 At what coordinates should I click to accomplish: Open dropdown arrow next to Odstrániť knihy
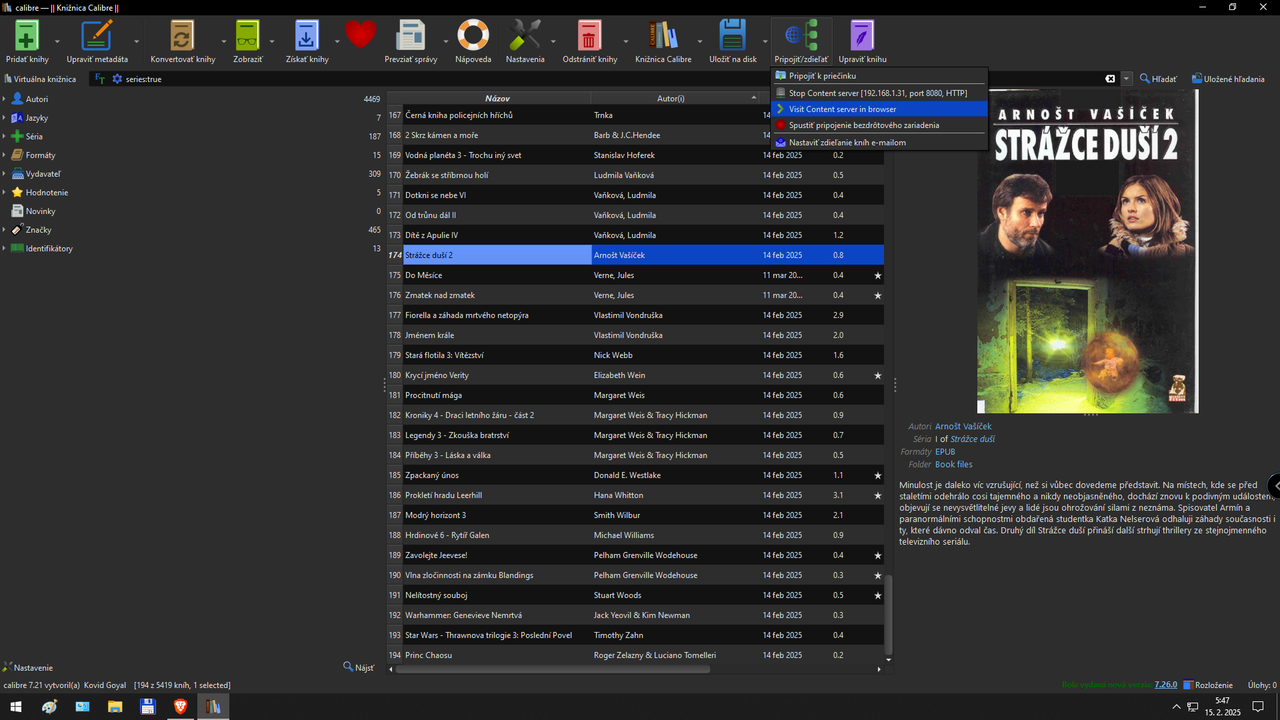[x=626, y=42]
